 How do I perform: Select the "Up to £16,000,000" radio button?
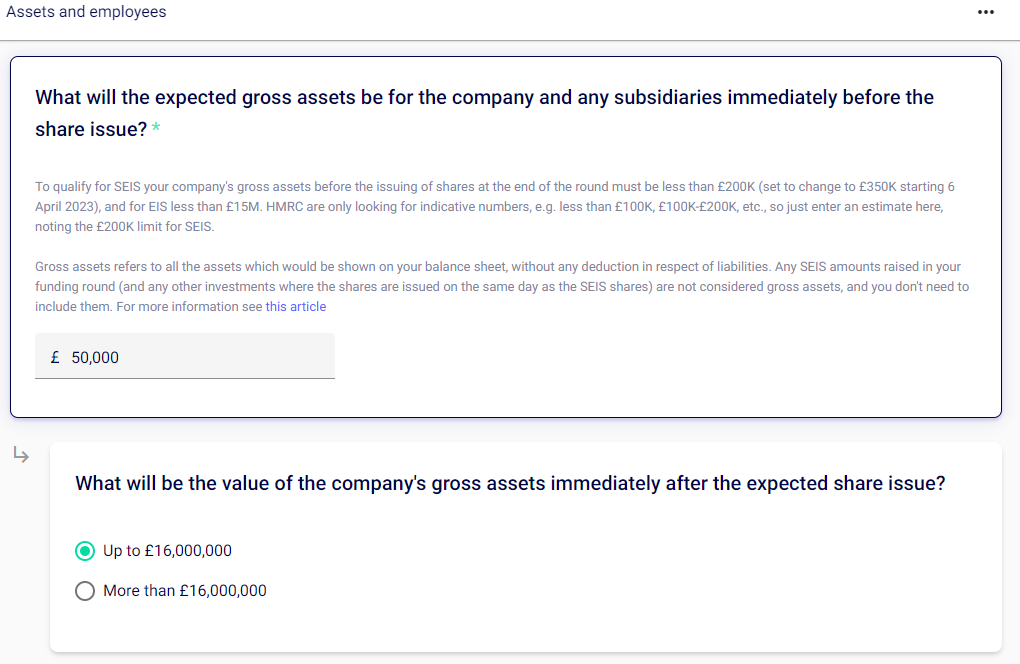(x=85, y=551)
